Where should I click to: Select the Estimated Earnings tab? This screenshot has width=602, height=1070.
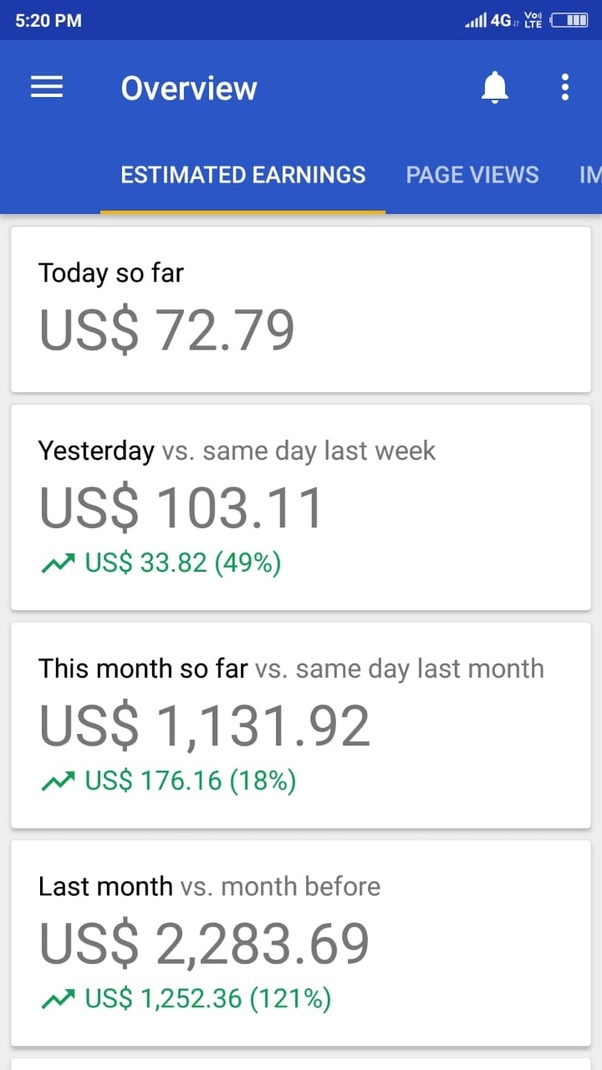[243, 175]
